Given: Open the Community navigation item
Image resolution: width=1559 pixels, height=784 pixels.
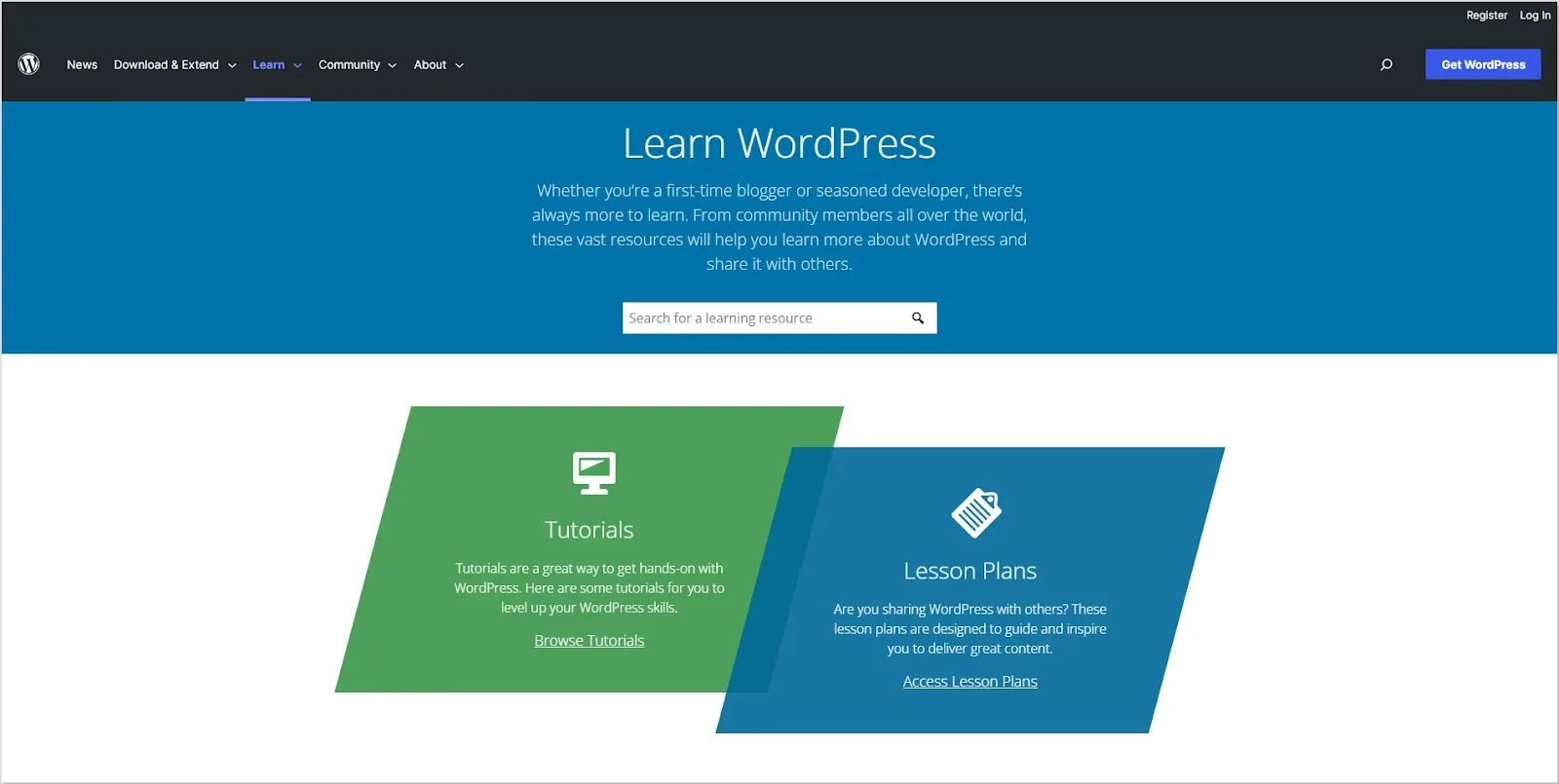Looking at the screenshot, I should (x=349, y=65).
